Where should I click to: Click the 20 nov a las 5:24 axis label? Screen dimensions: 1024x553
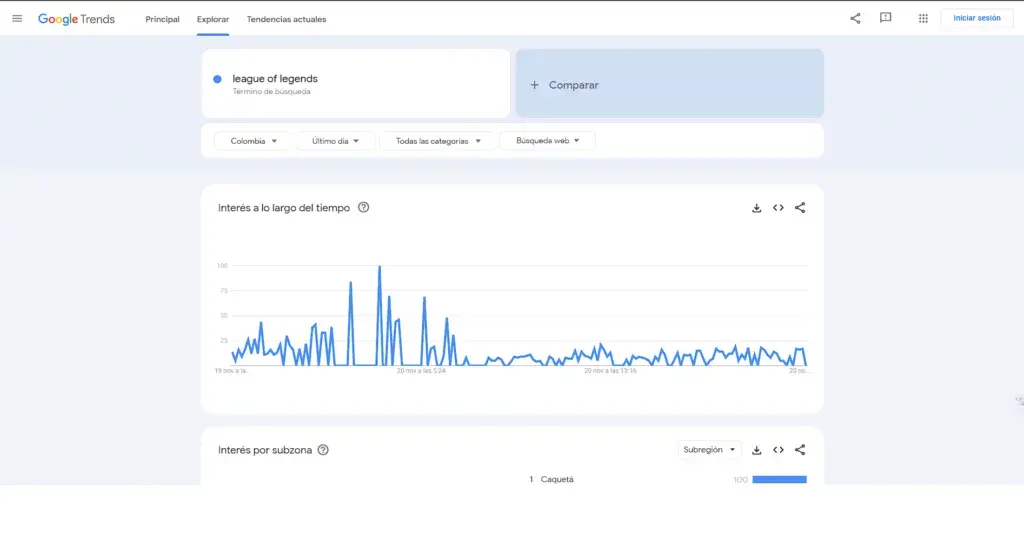point(421,371)
